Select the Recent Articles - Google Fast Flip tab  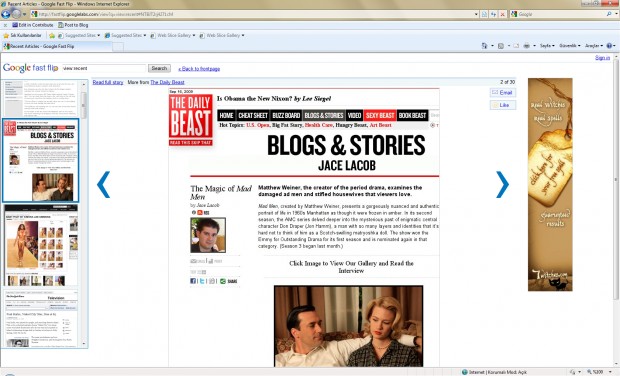pos(57,46)
